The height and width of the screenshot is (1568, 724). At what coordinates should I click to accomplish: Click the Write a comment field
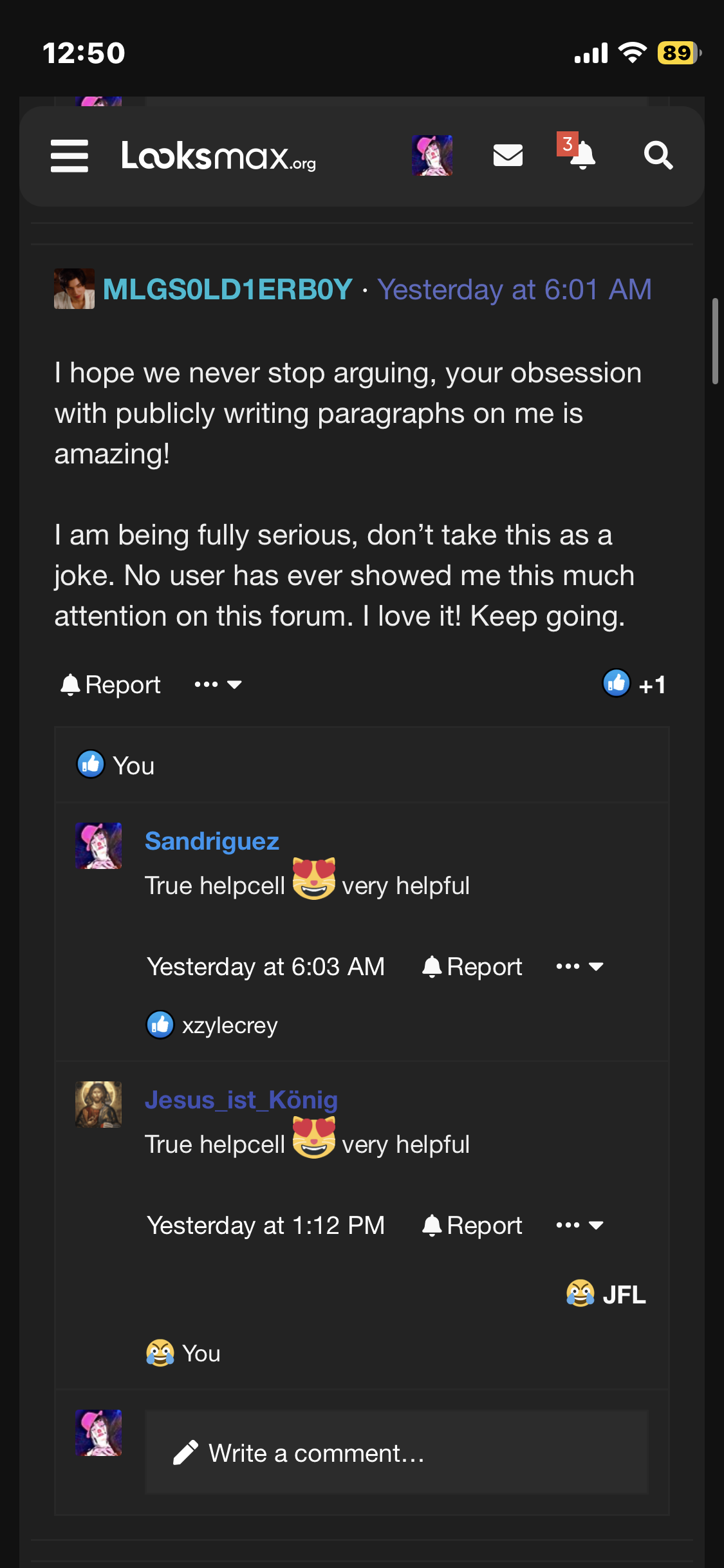pyautogui.click(x=396, y=1453)
